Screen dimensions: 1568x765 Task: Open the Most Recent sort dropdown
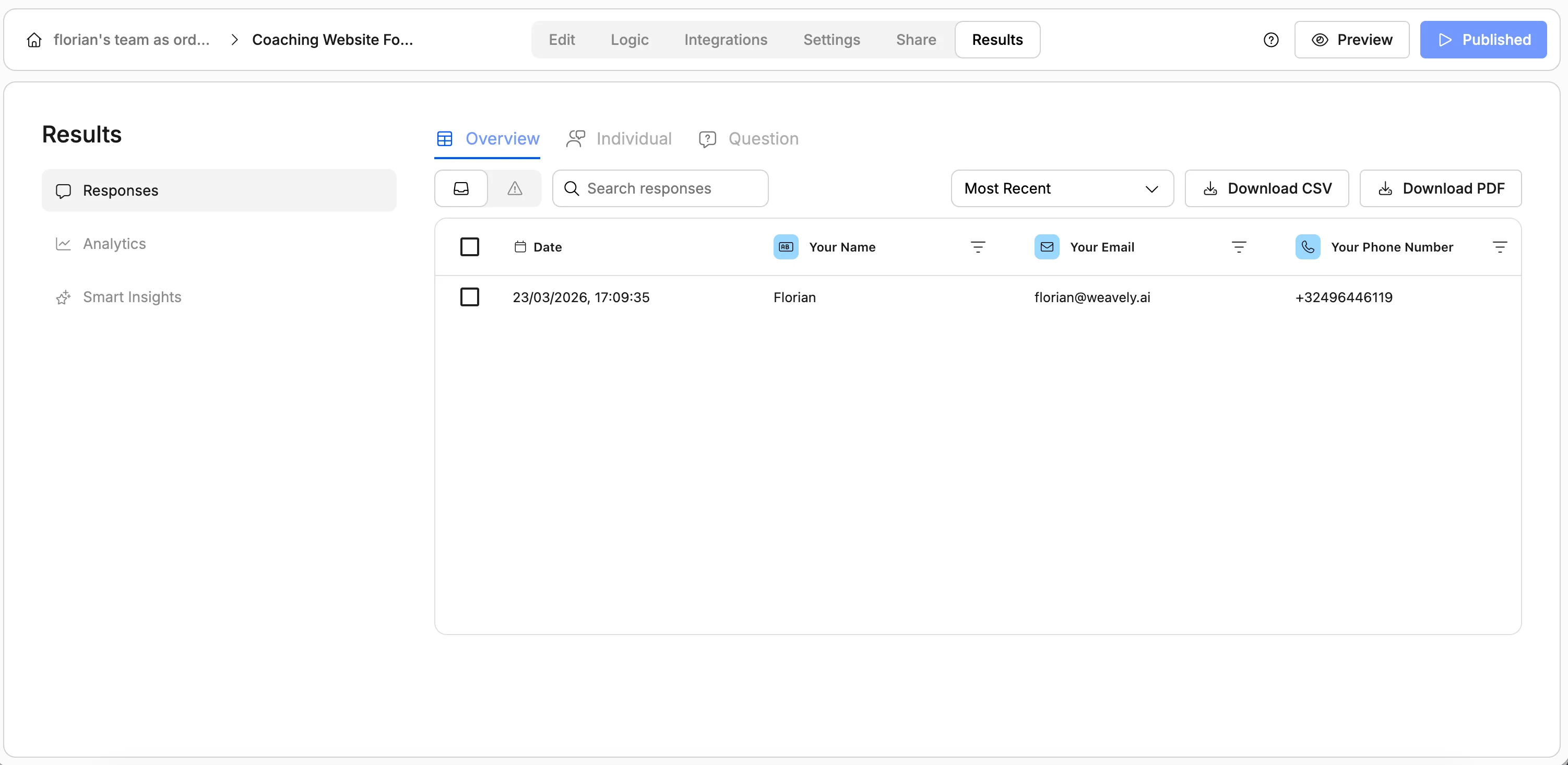[1062, 188]
